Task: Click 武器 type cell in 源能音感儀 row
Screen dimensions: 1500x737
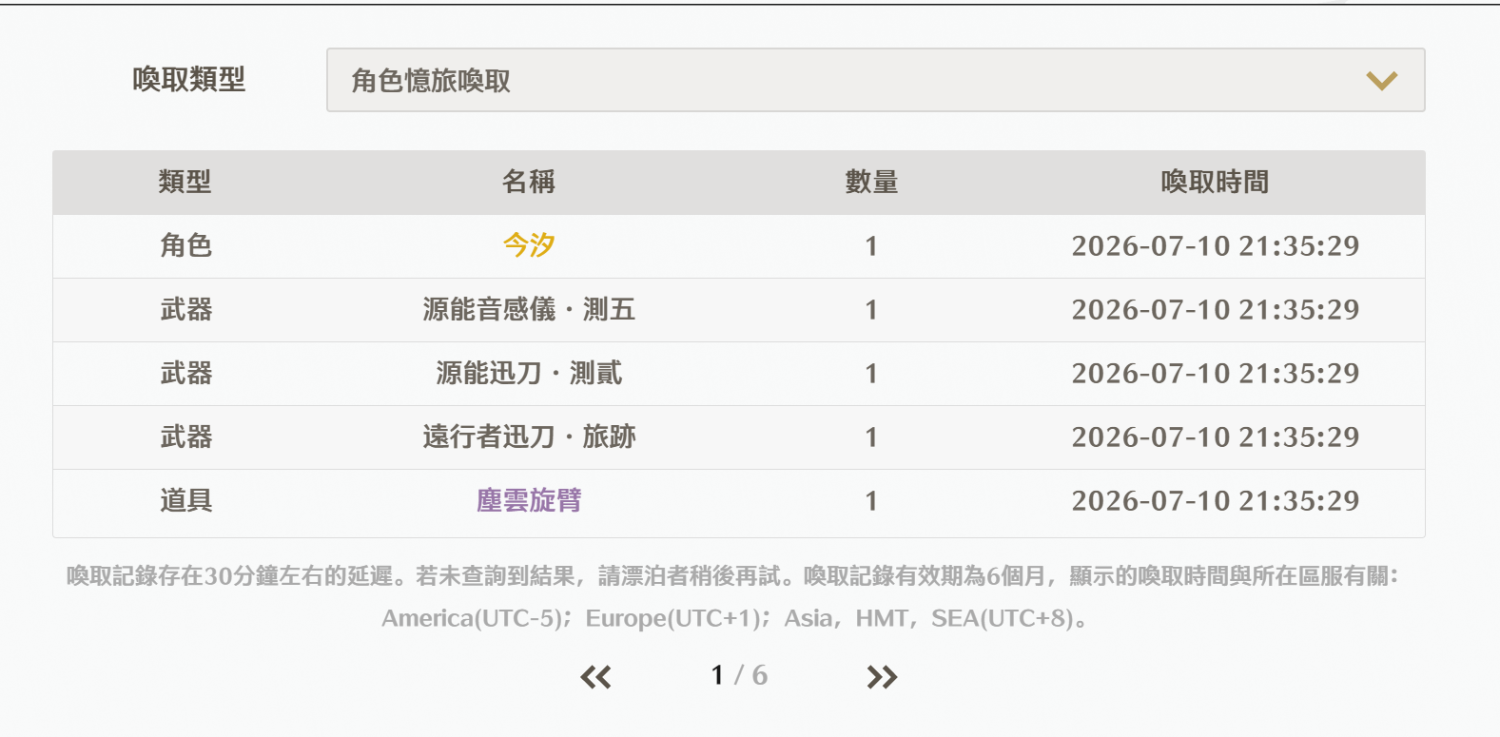Action: click(x=185, y=310)
